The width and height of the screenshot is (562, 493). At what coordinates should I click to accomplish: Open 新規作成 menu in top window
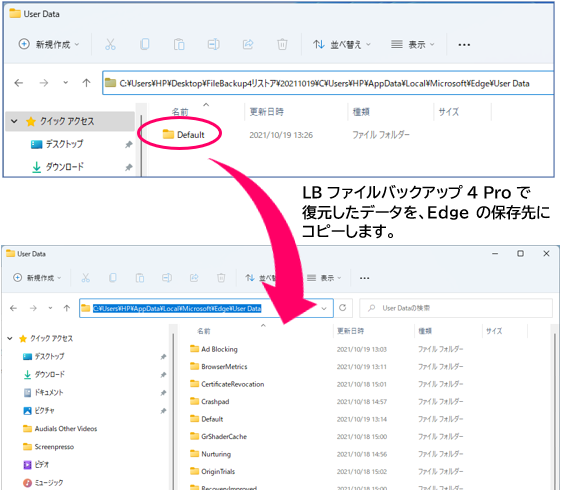[49, 44]
